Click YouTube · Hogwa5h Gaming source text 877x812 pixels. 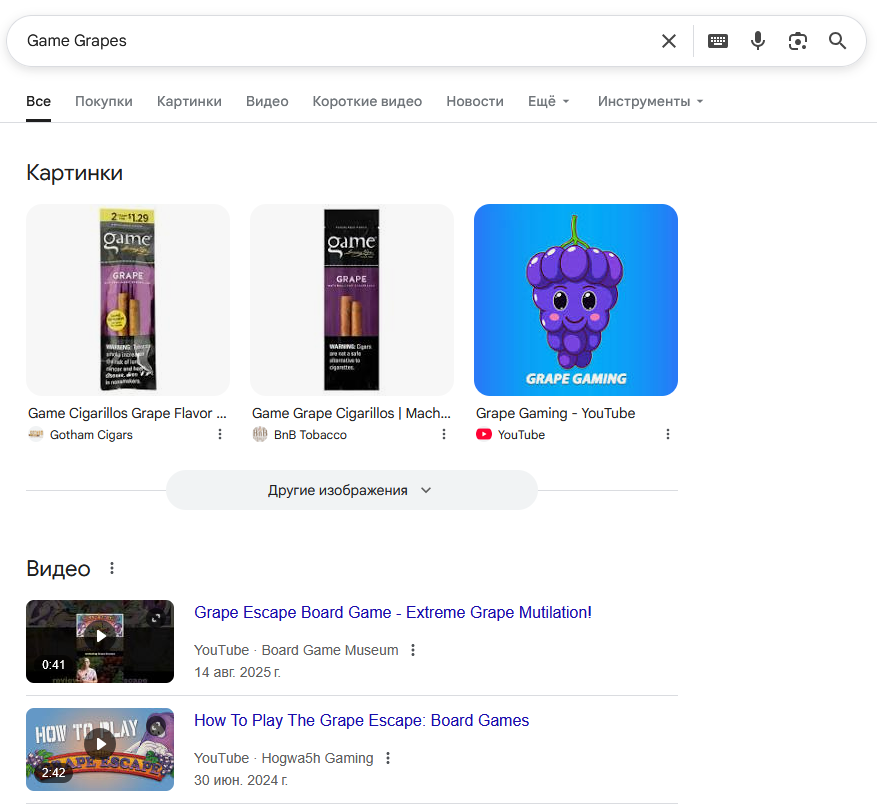(284, 758)
